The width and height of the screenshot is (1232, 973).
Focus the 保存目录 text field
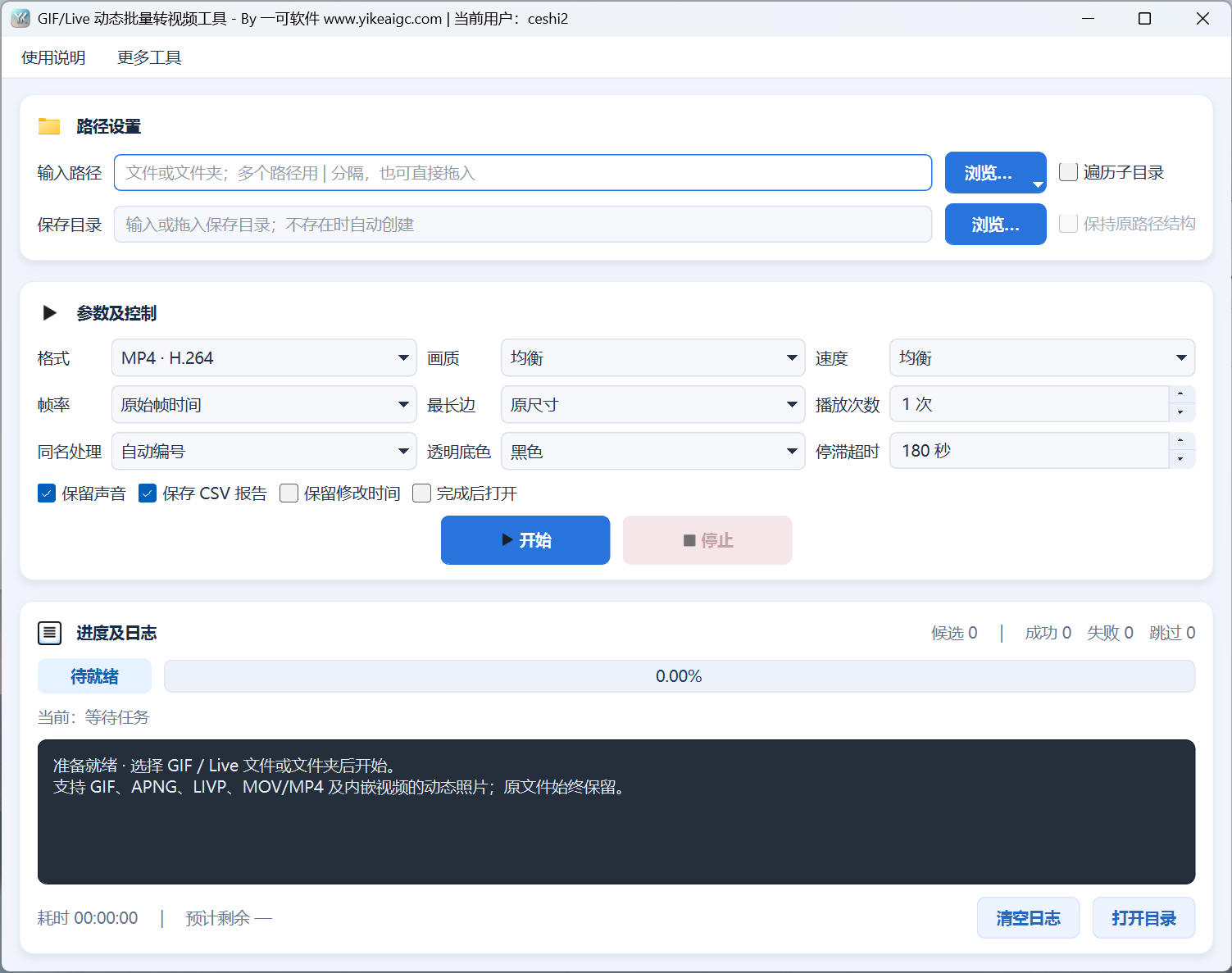tap(523, 225)
